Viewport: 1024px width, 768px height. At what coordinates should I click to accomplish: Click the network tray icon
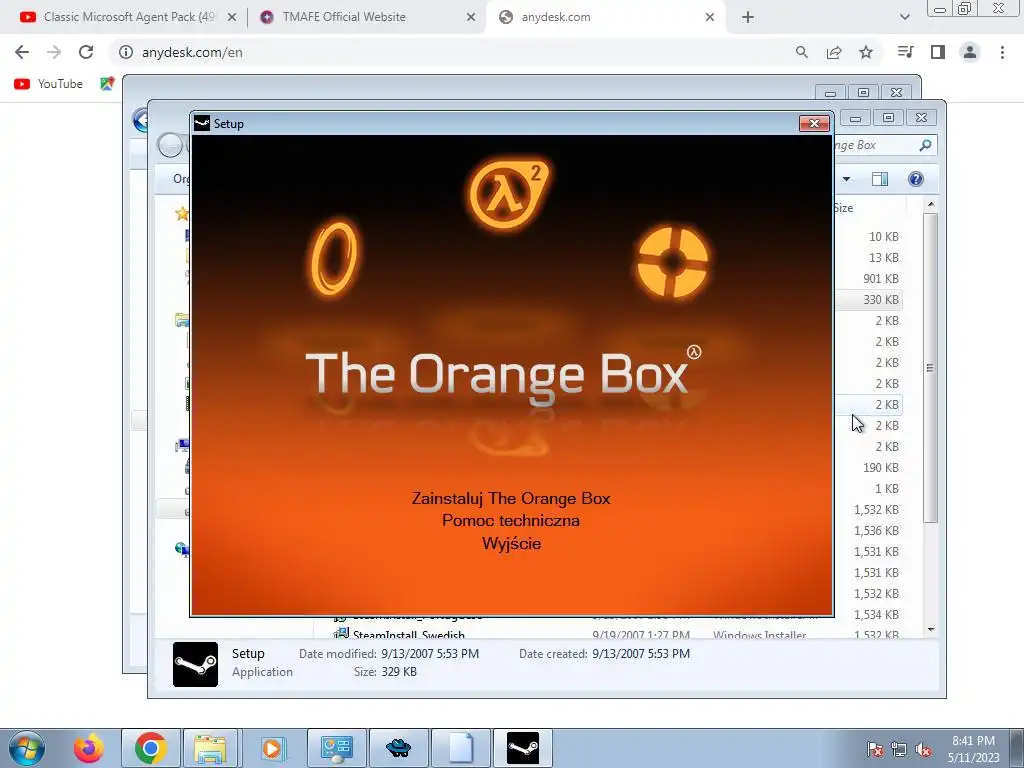click(x=899, y=749)
